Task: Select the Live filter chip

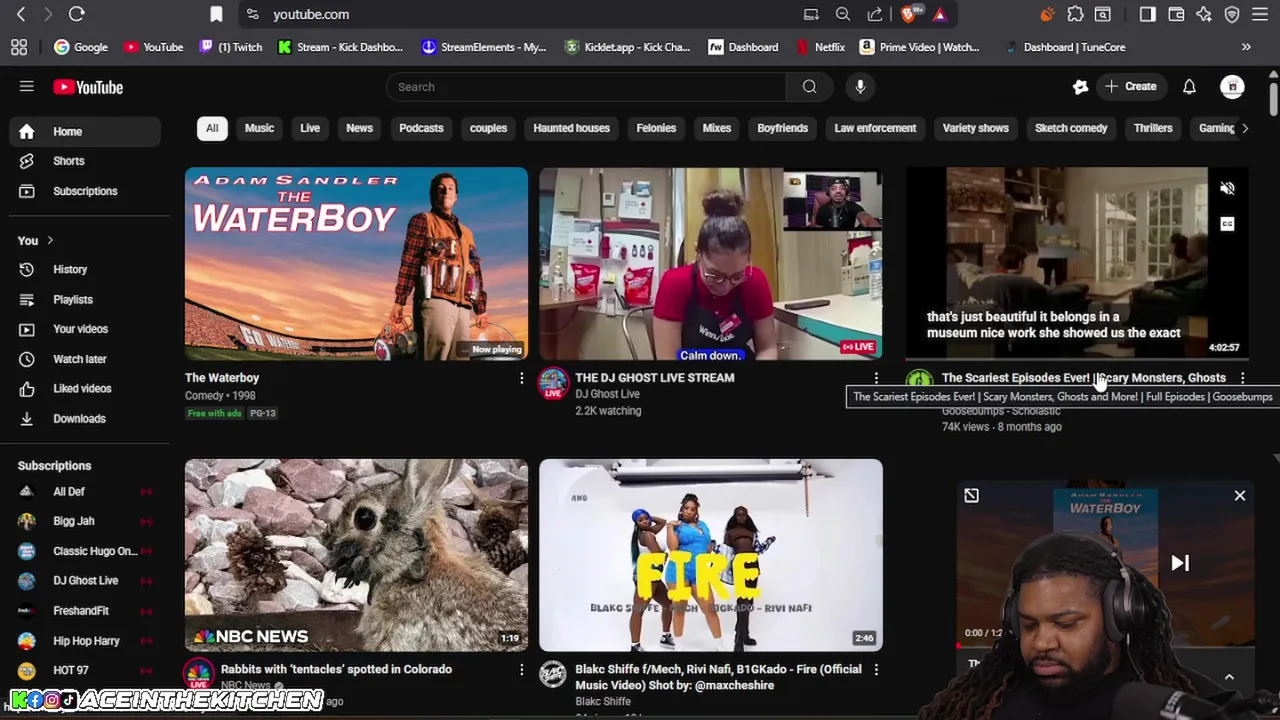Action: click(x=310, y=128)
